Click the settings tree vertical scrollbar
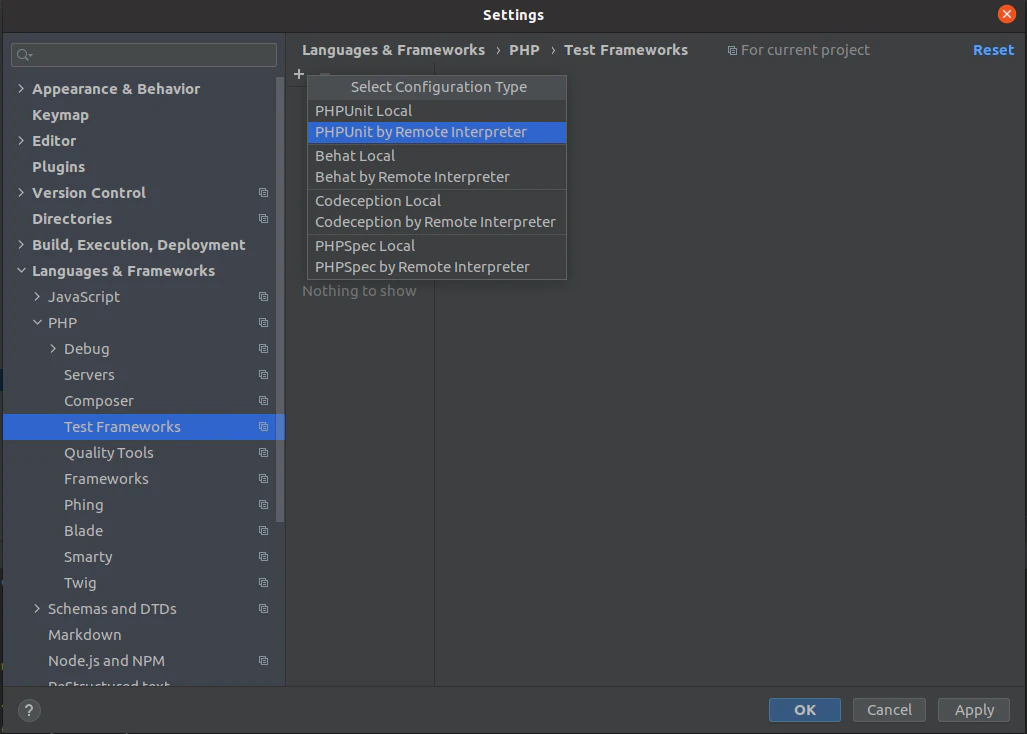The image size is (1027, 734). (x=280, y=299)
